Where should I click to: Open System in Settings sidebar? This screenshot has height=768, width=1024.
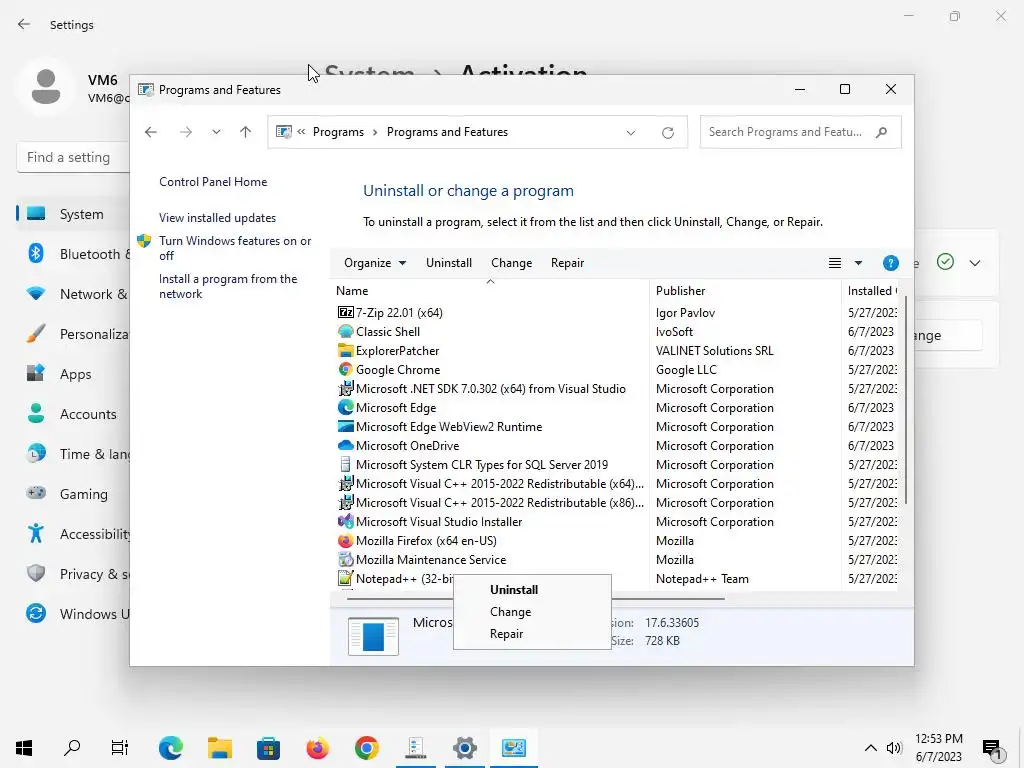pos(73,214)
